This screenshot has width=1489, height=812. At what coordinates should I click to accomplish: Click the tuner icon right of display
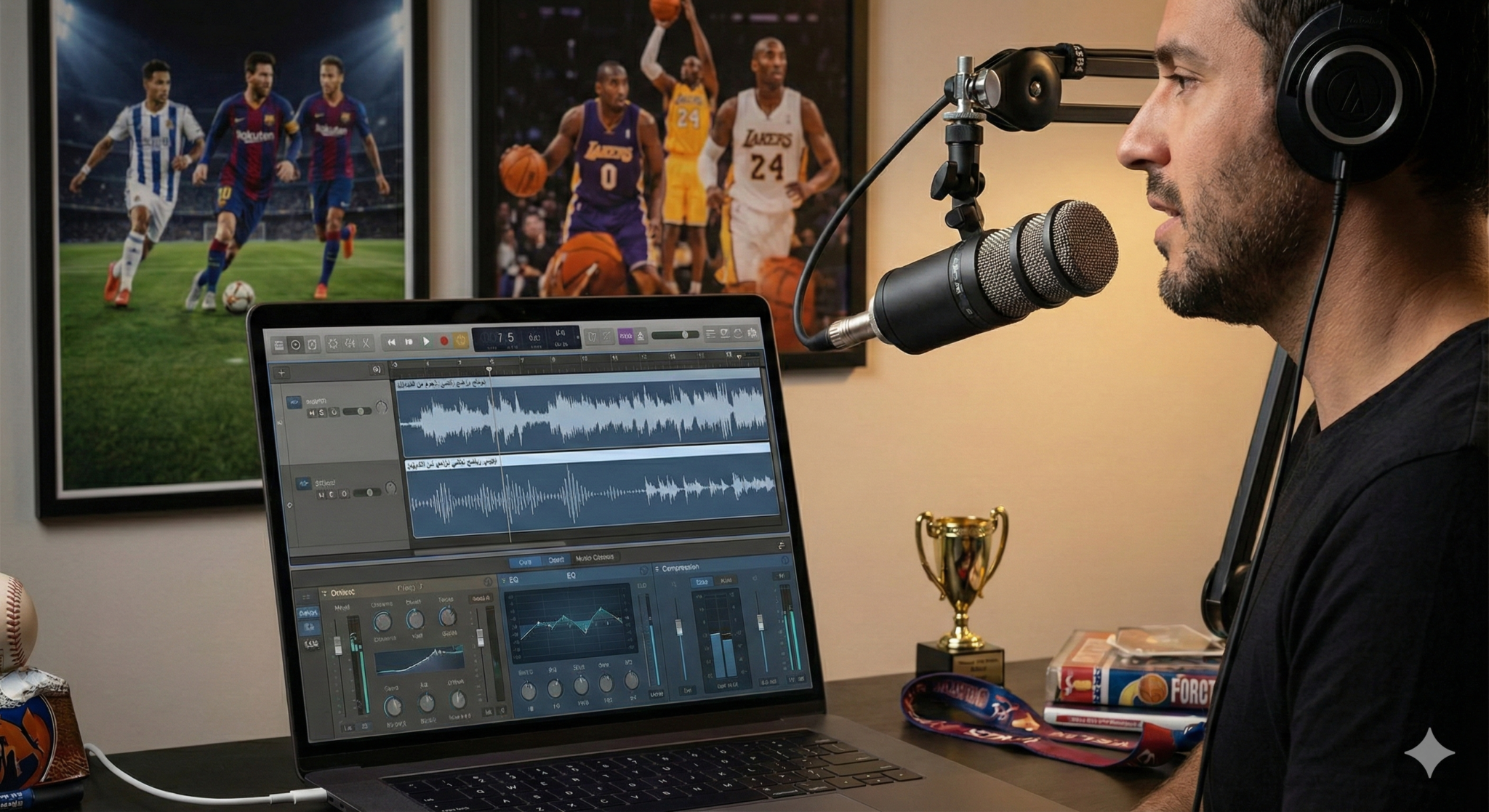592,337
